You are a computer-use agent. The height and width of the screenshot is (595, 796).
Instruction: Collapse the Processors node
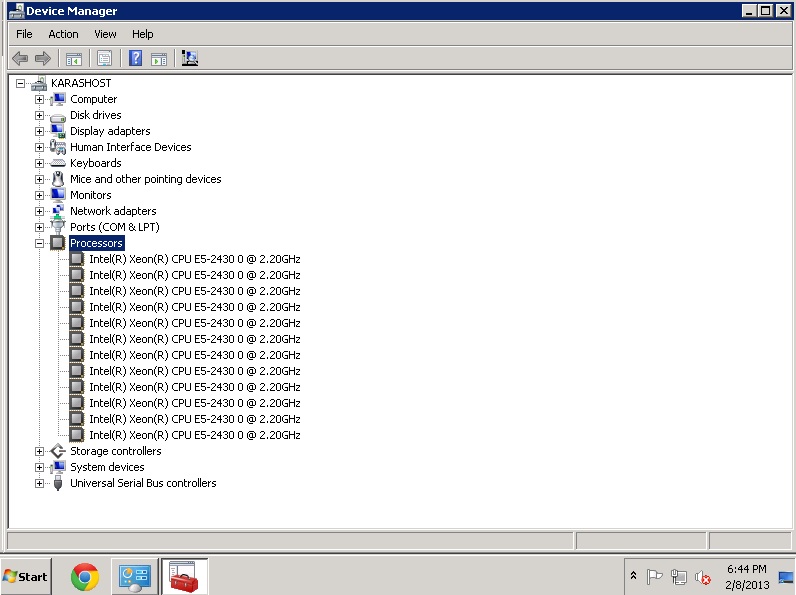(40, 243)
